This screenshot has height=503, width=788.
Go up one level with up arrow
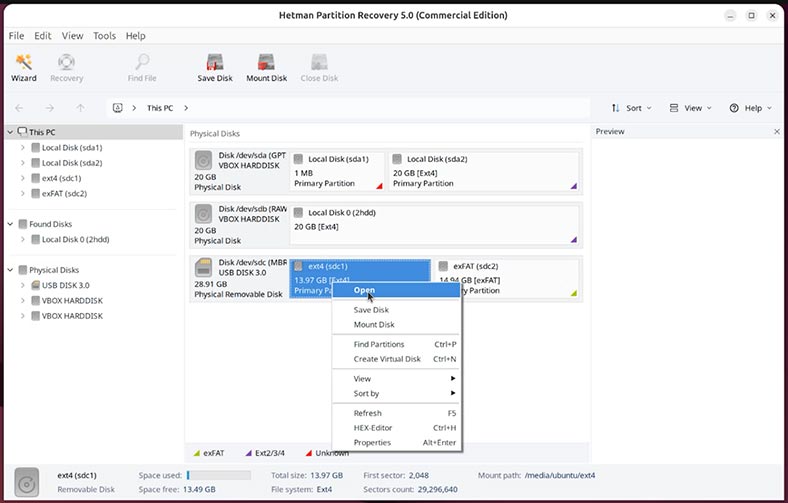(80, 108)
